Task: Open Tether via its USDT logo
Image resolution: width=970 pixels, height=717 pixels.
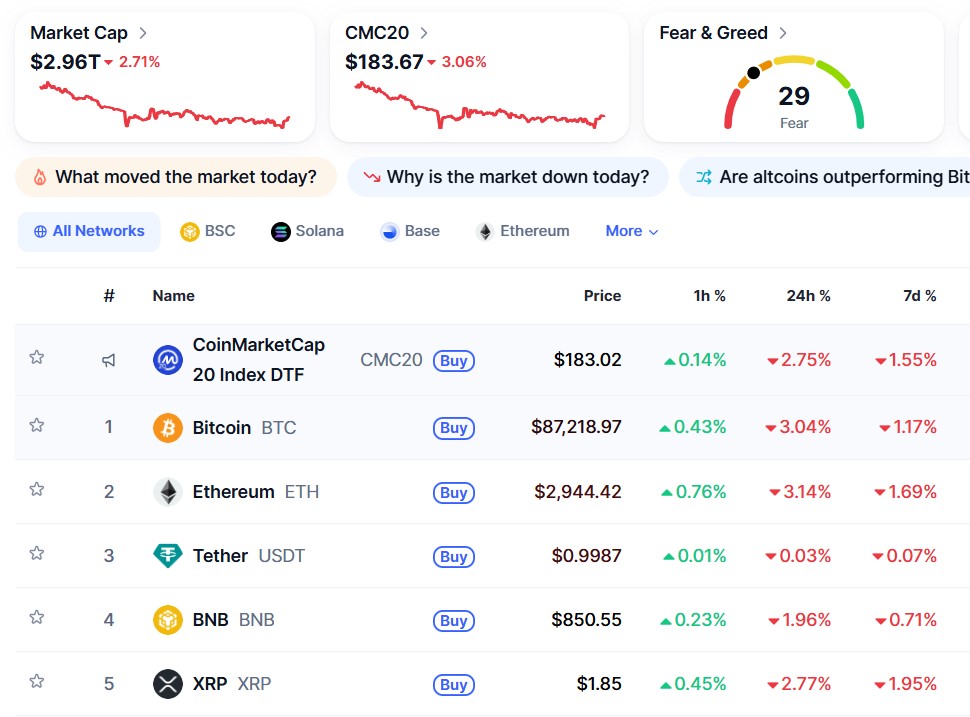Action: pos(167,556)
